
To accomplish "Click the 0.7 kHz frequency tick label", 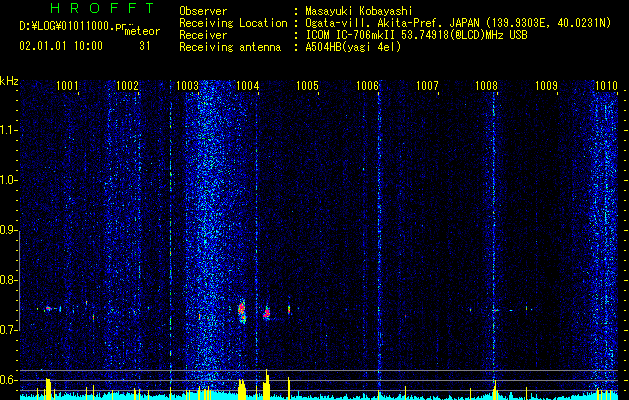I will pos(8,330).
